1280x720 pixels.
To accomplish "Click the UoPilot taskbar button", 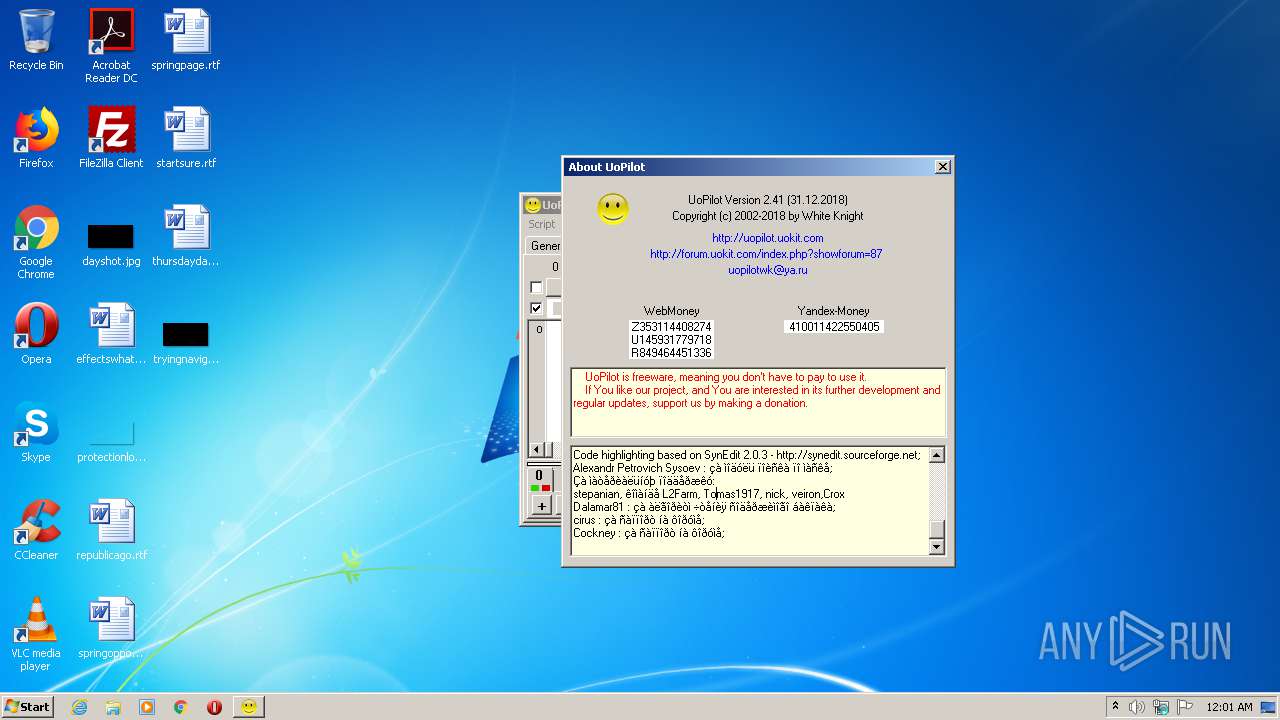I will (249, 707).
